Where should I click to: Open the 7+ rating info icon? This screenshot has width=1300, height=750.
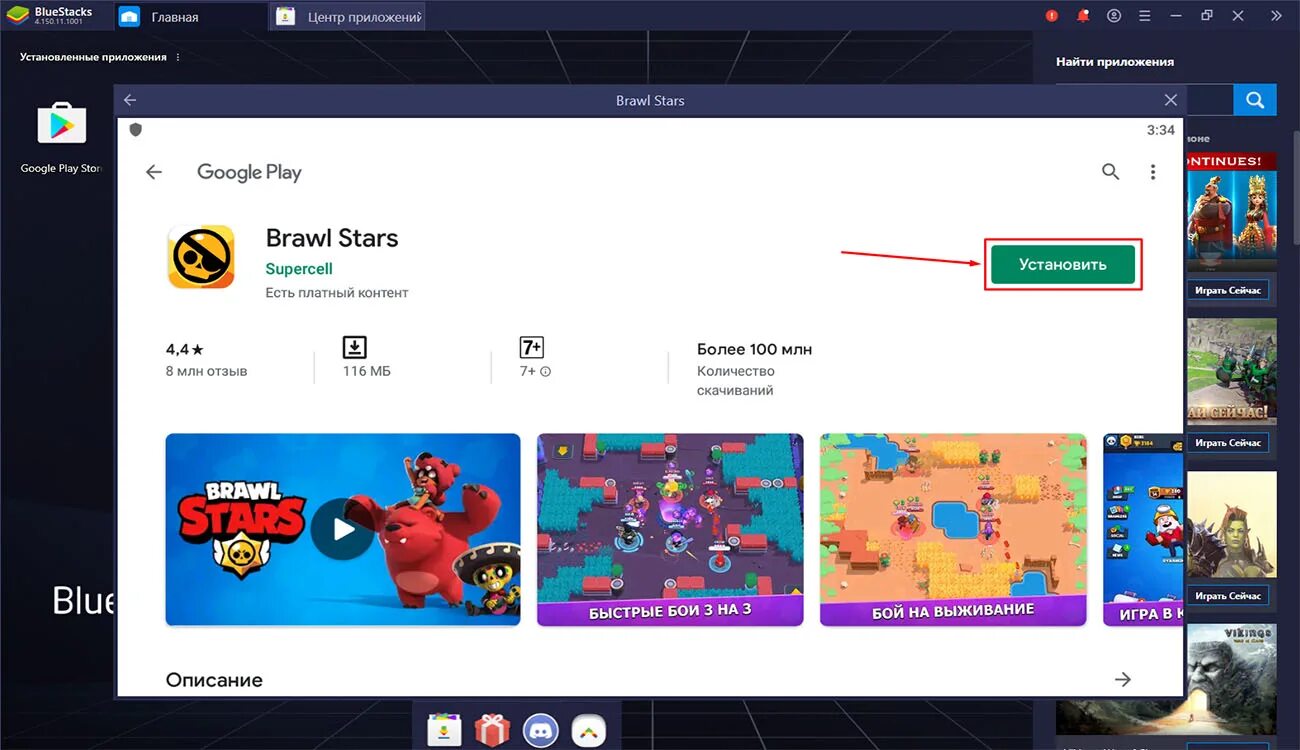[x=546, y=372]
